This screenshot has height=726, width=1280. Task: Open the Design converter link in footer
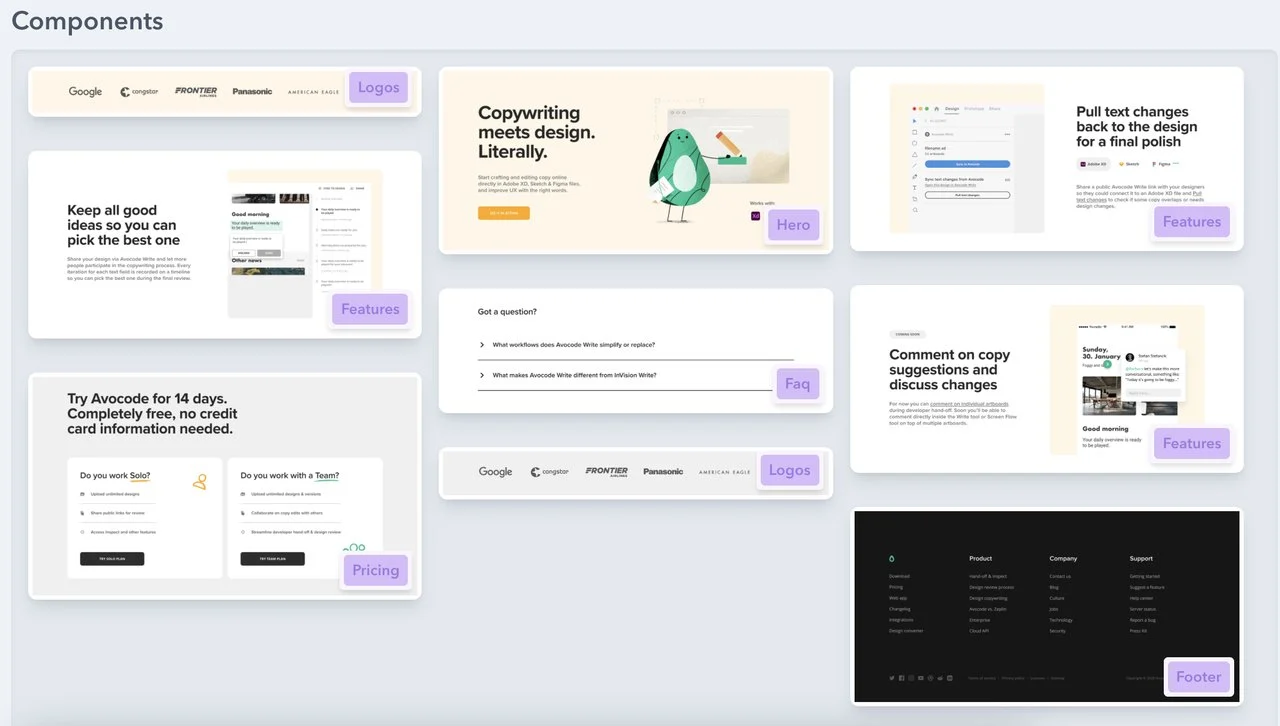[x=906, y=631]
